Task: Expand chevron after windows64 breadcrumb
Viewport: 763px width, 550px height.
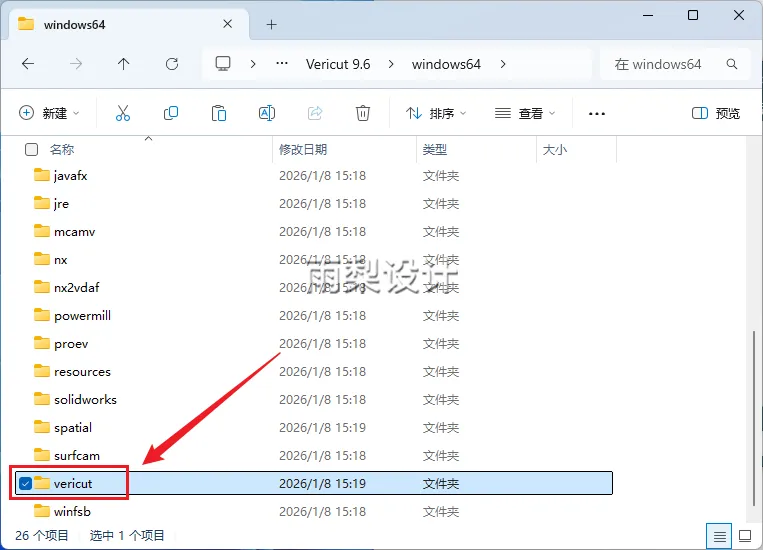Action: (503, 64)
